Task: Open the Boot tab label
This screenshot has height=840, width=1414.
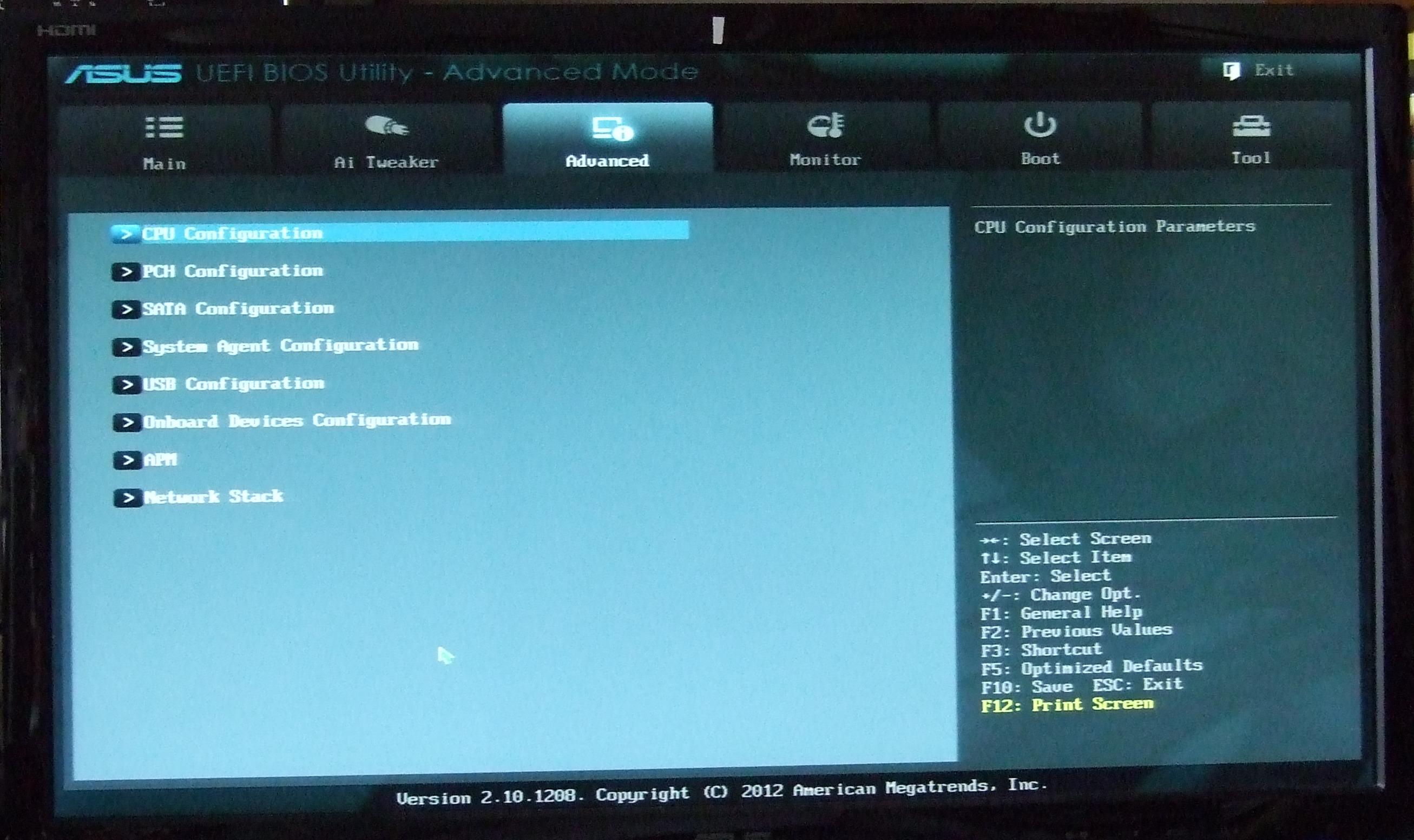Action: click(1040, 158)
